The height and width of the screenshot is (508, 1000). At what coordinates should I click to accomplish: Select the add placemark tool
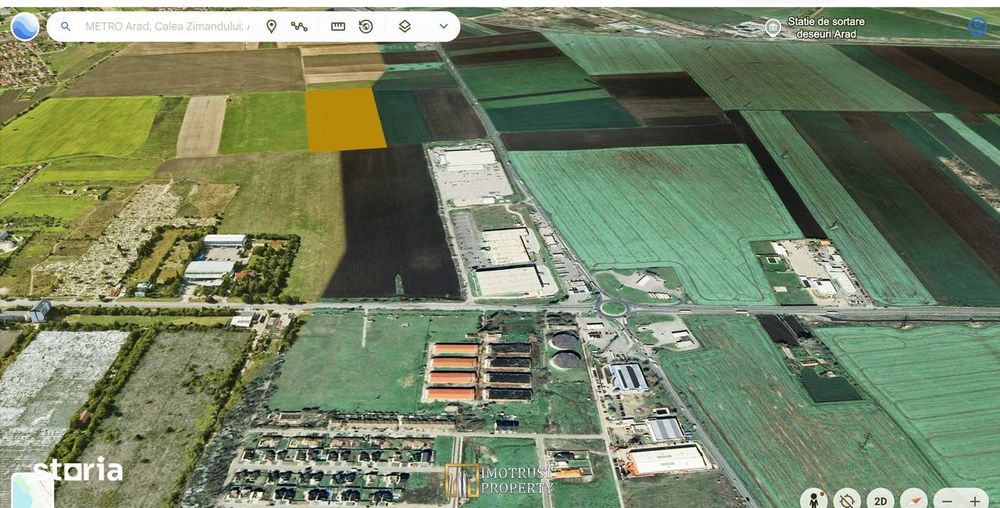click(271, 27)
